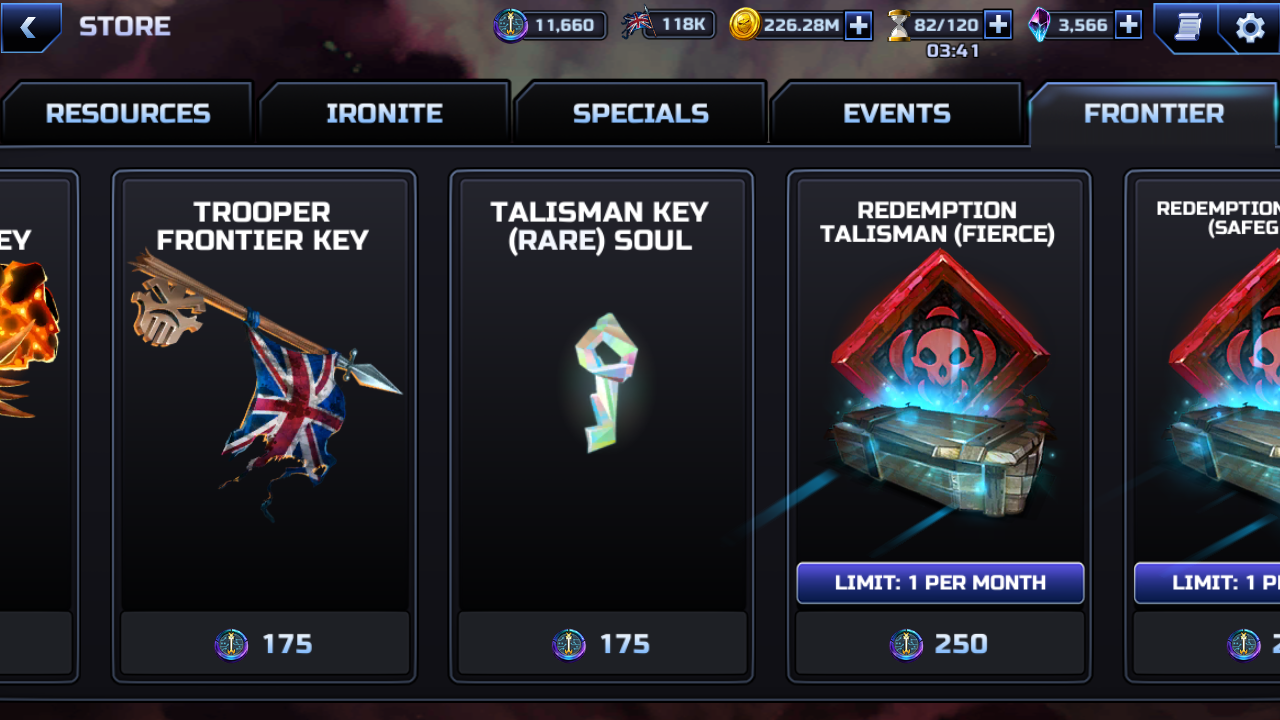Select the Union Jack trooper key image

265,385
